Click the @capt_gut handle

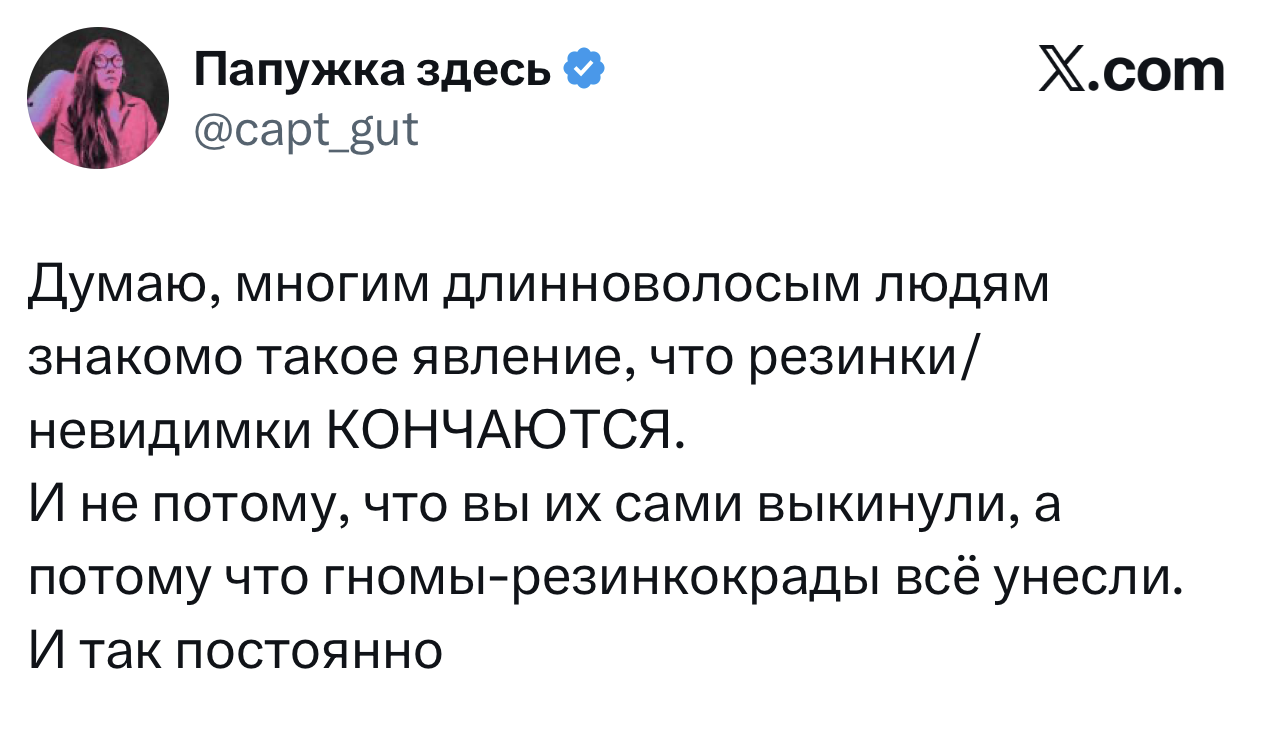coord(306,128)
